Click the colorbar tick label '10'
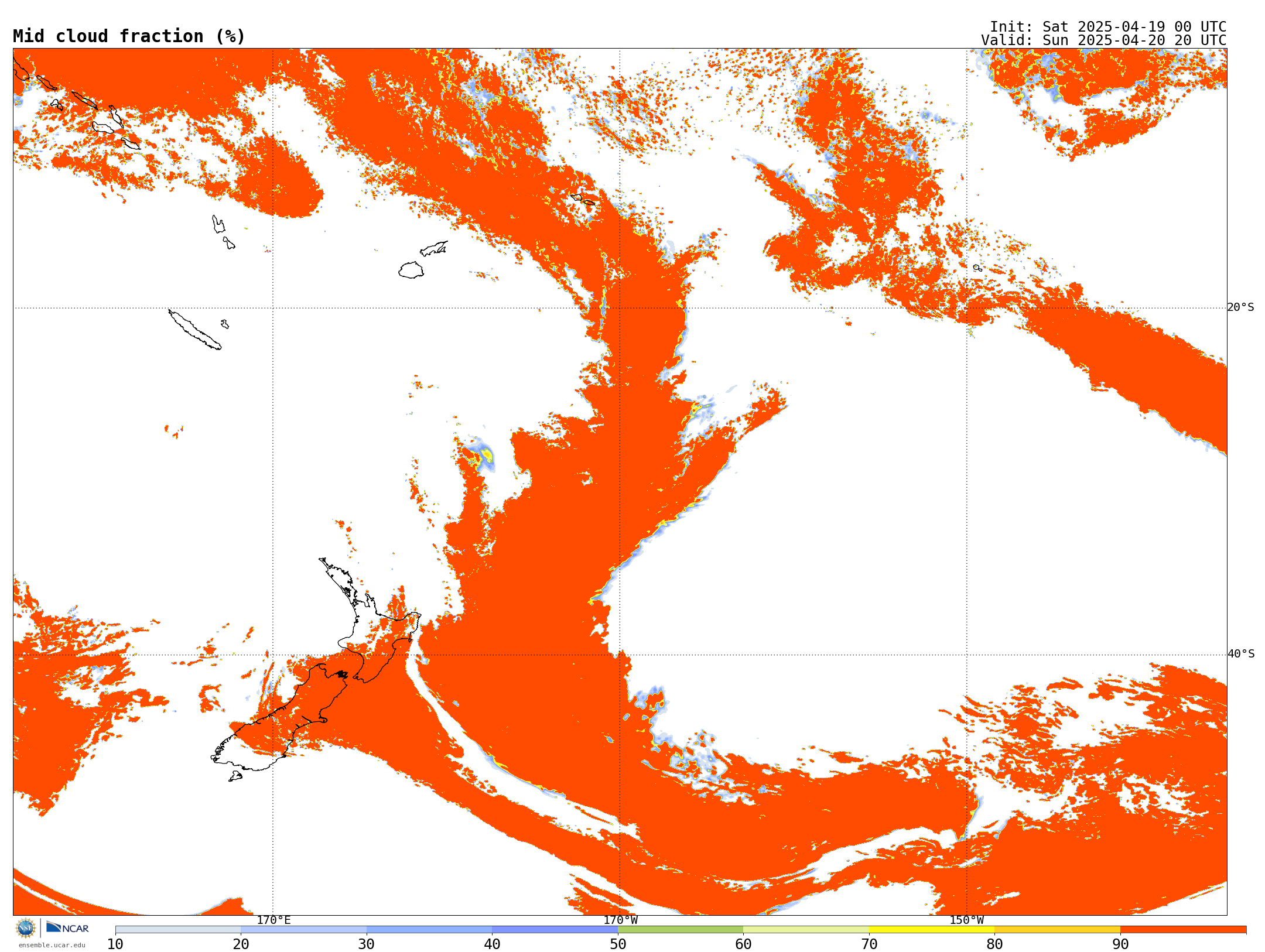Viewport: 1265px width, 952px height. (x=115, y=944)
